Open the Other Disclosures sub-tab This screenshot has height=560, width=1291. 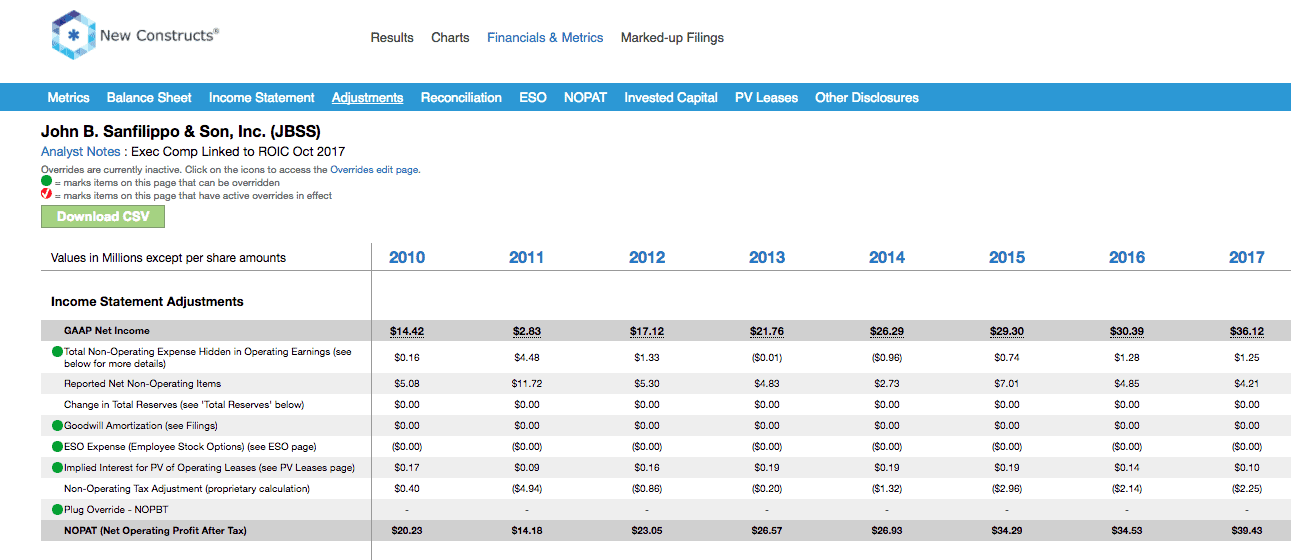coord(867,97)
